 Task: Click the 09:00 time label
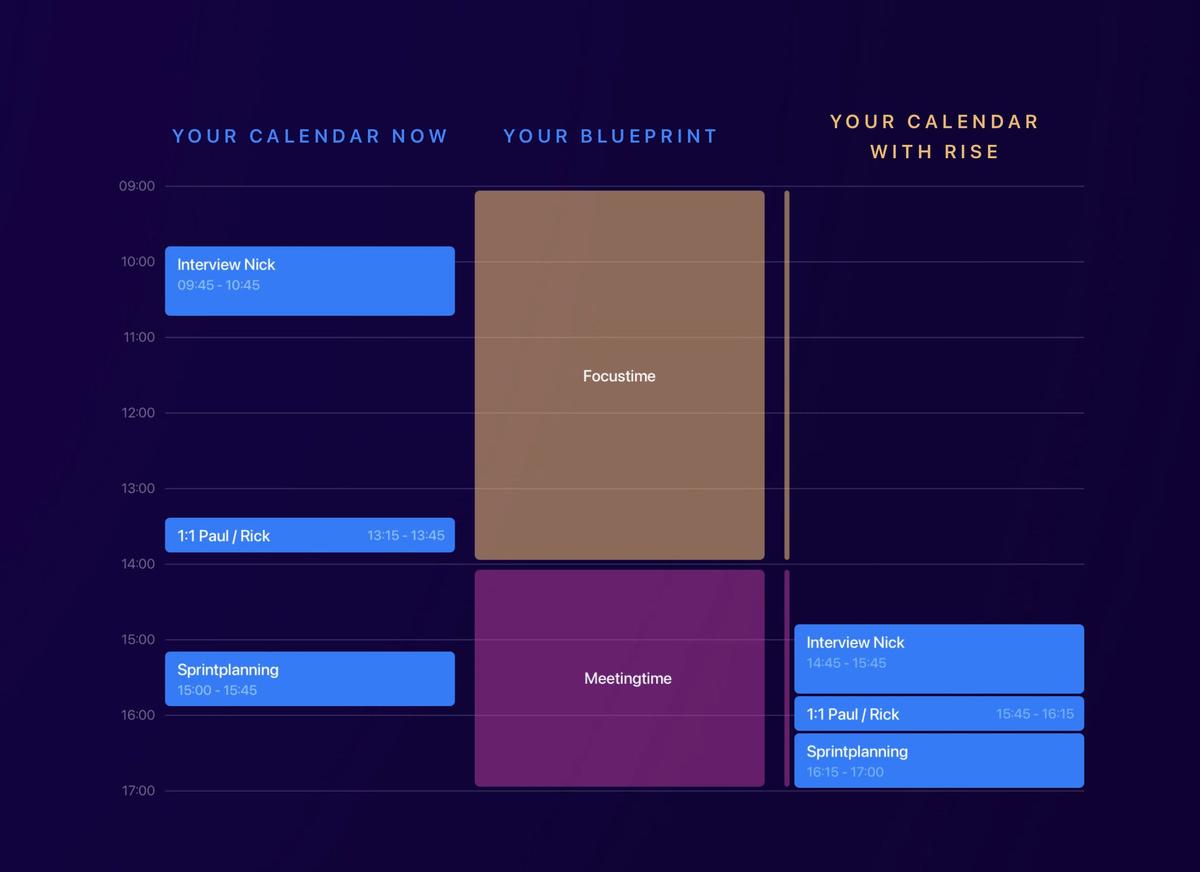tap(139, 186)
